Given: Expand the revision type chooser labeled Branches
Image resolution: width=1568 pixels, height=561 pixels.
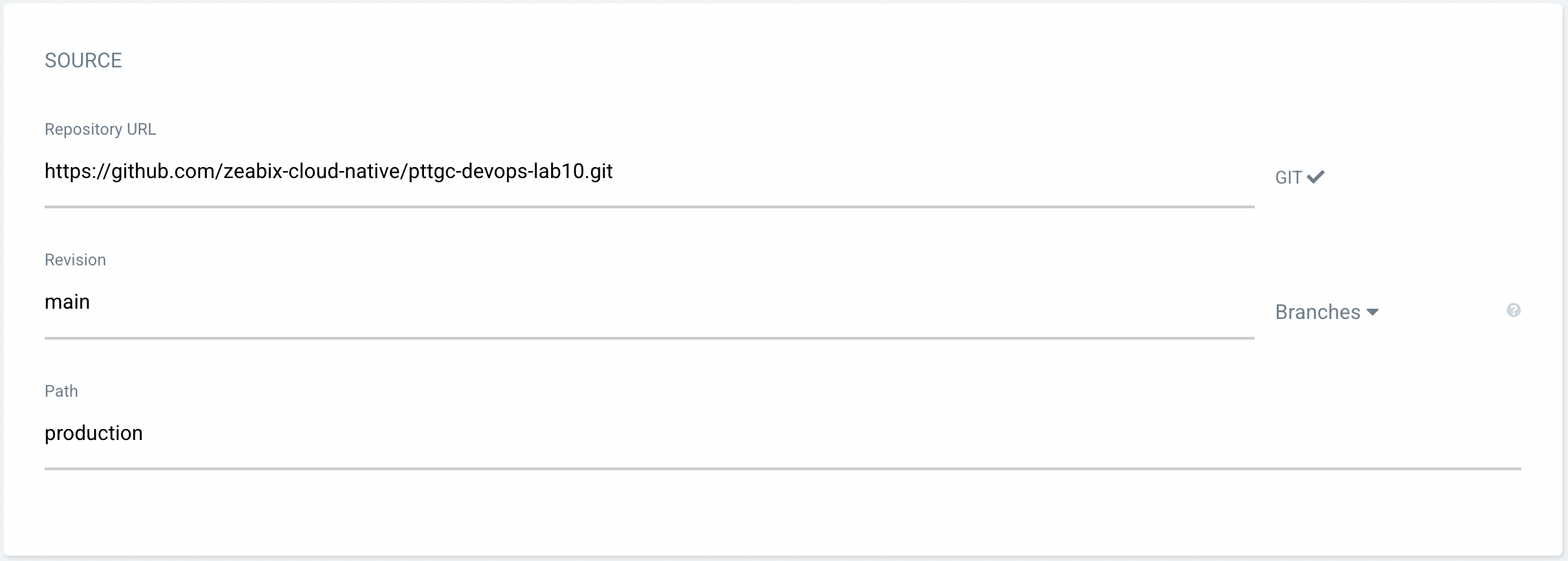Looking at the screenshot, I should tap(1328, 311).
